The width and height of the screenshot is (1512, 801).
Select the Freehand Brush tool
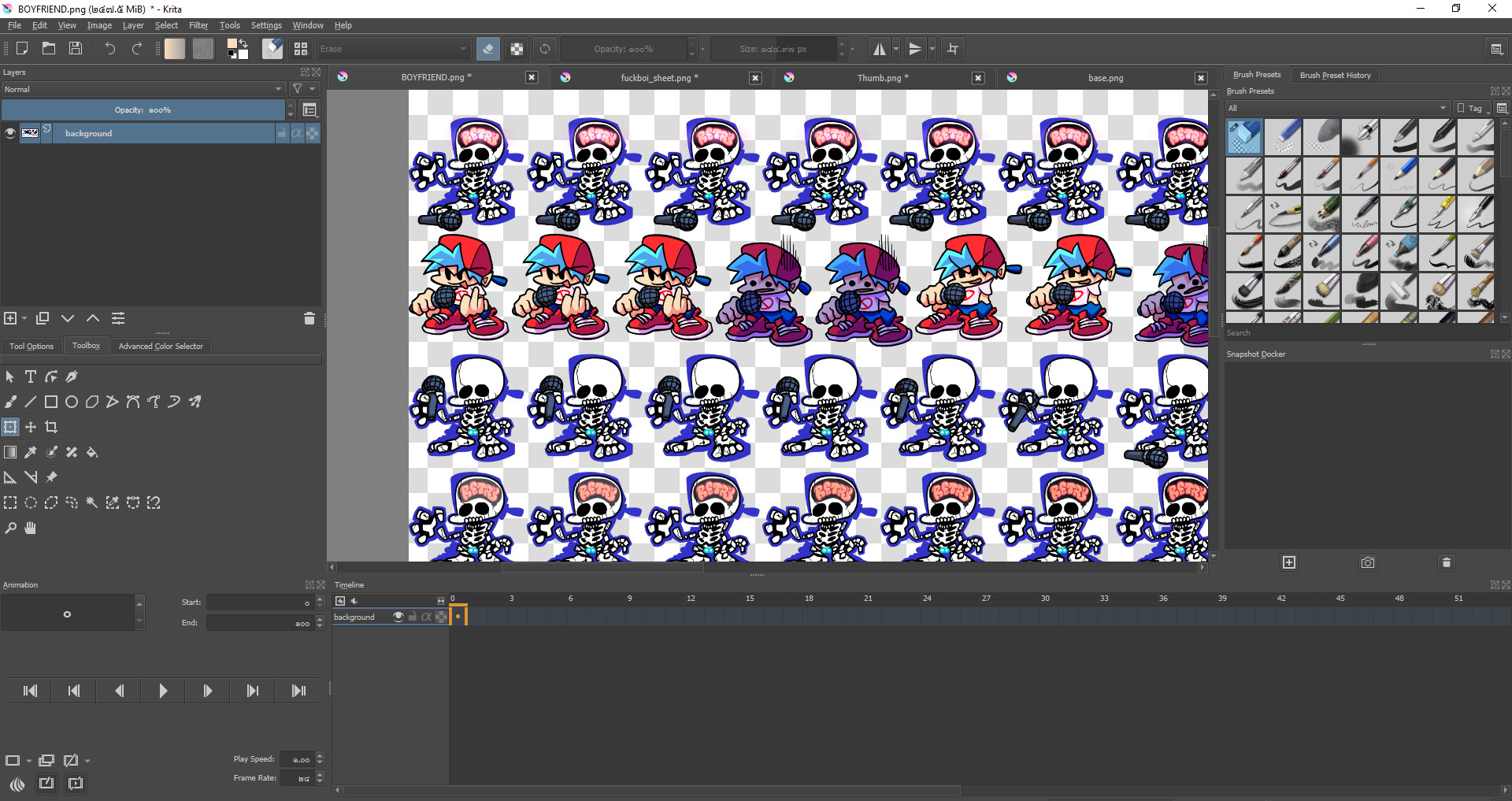coord(10,402)
